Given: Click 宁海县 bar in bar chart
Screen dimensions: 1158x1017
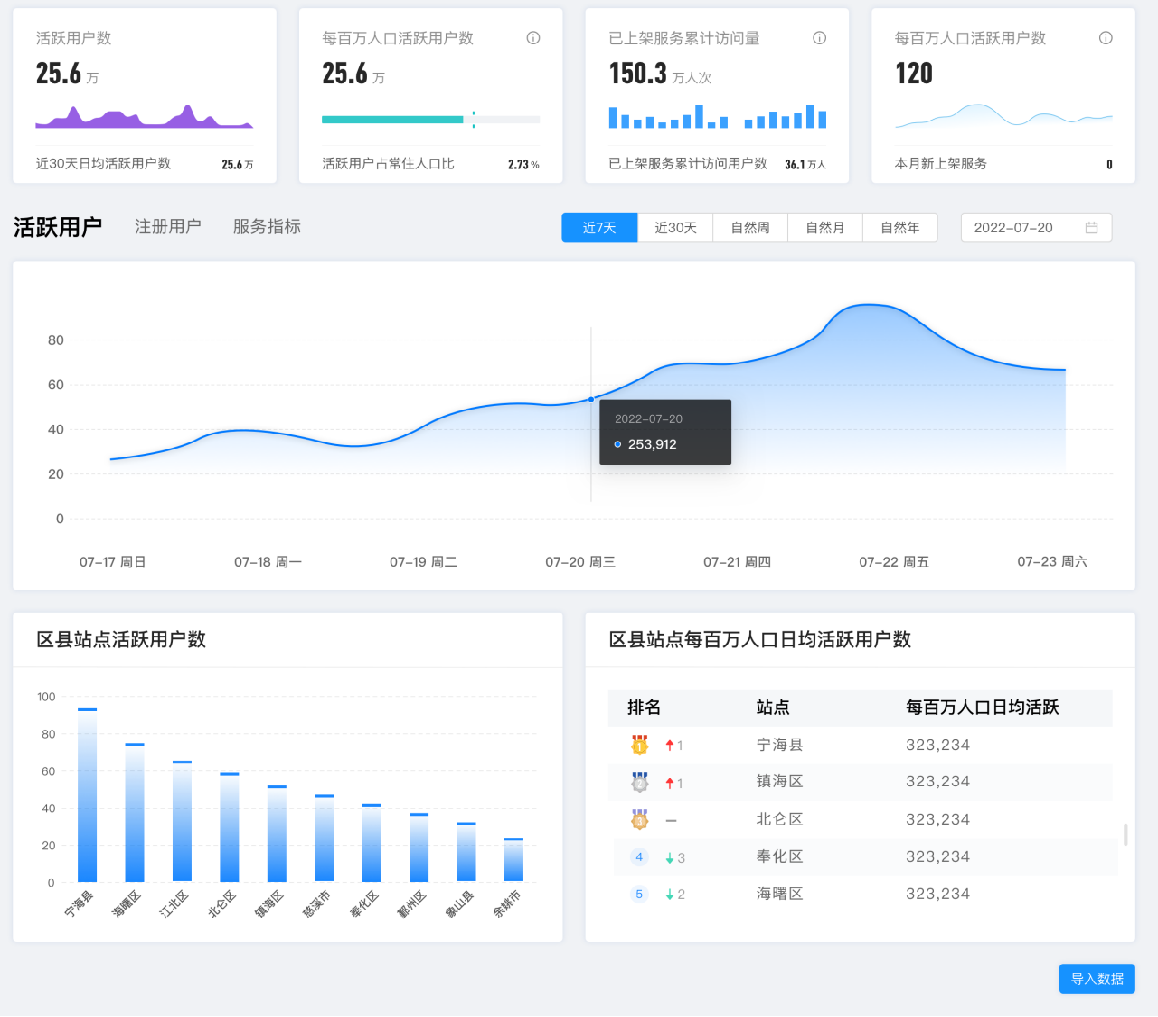Looking at the screenshot, I should point(87,795).
